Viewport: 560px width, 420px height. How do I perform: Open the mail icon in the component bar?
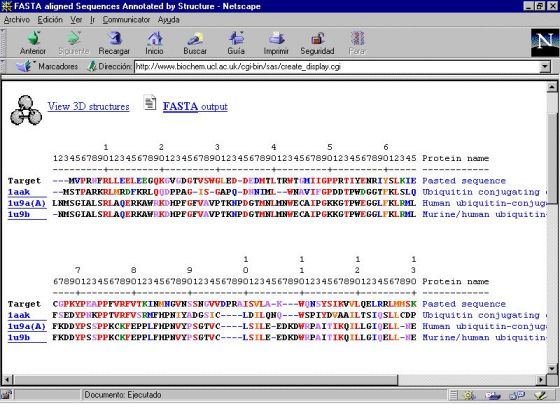(x=493, y=395)
